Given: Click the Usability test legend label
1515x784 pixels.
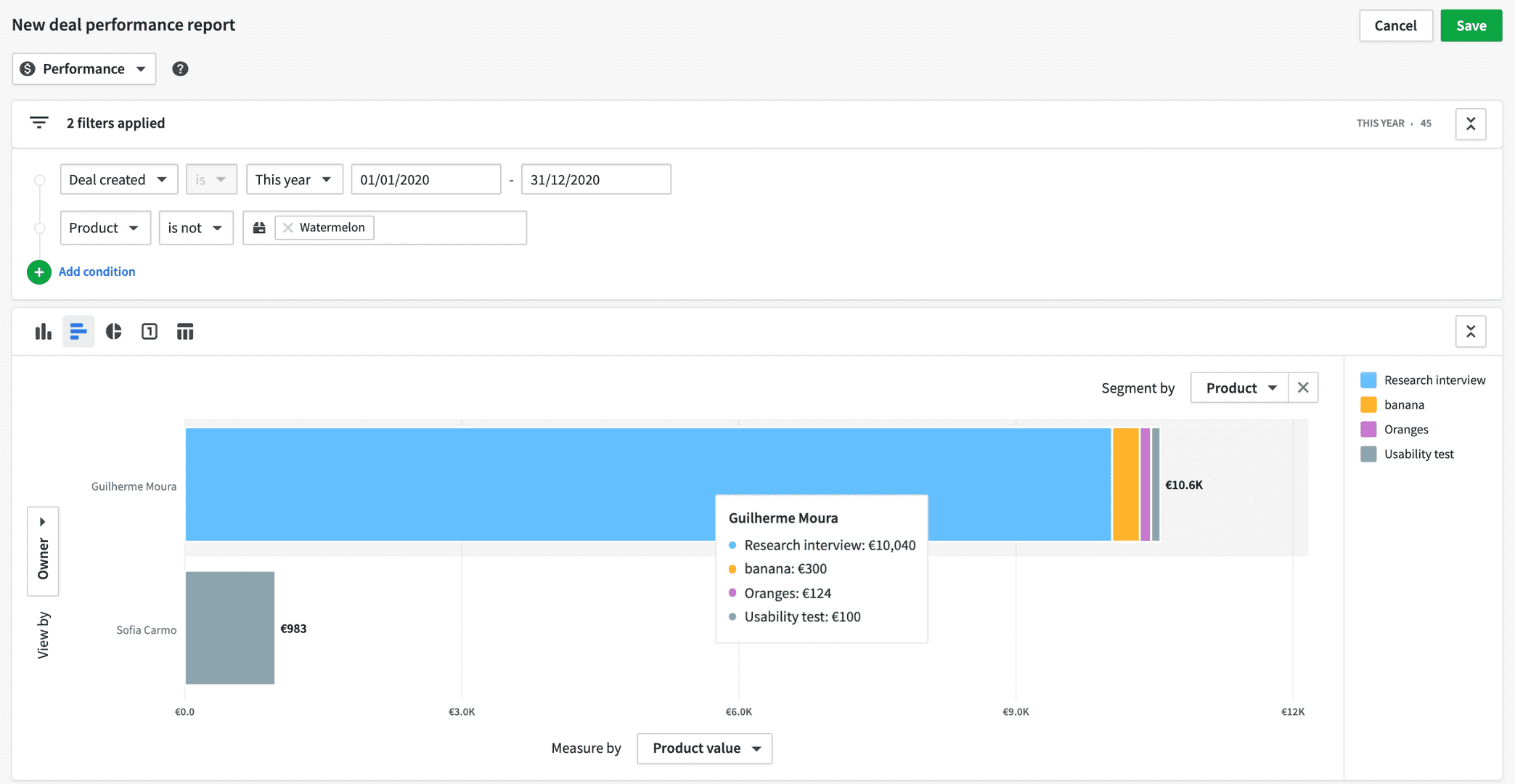Looking at the screenshot, I should coord(1418,454).
